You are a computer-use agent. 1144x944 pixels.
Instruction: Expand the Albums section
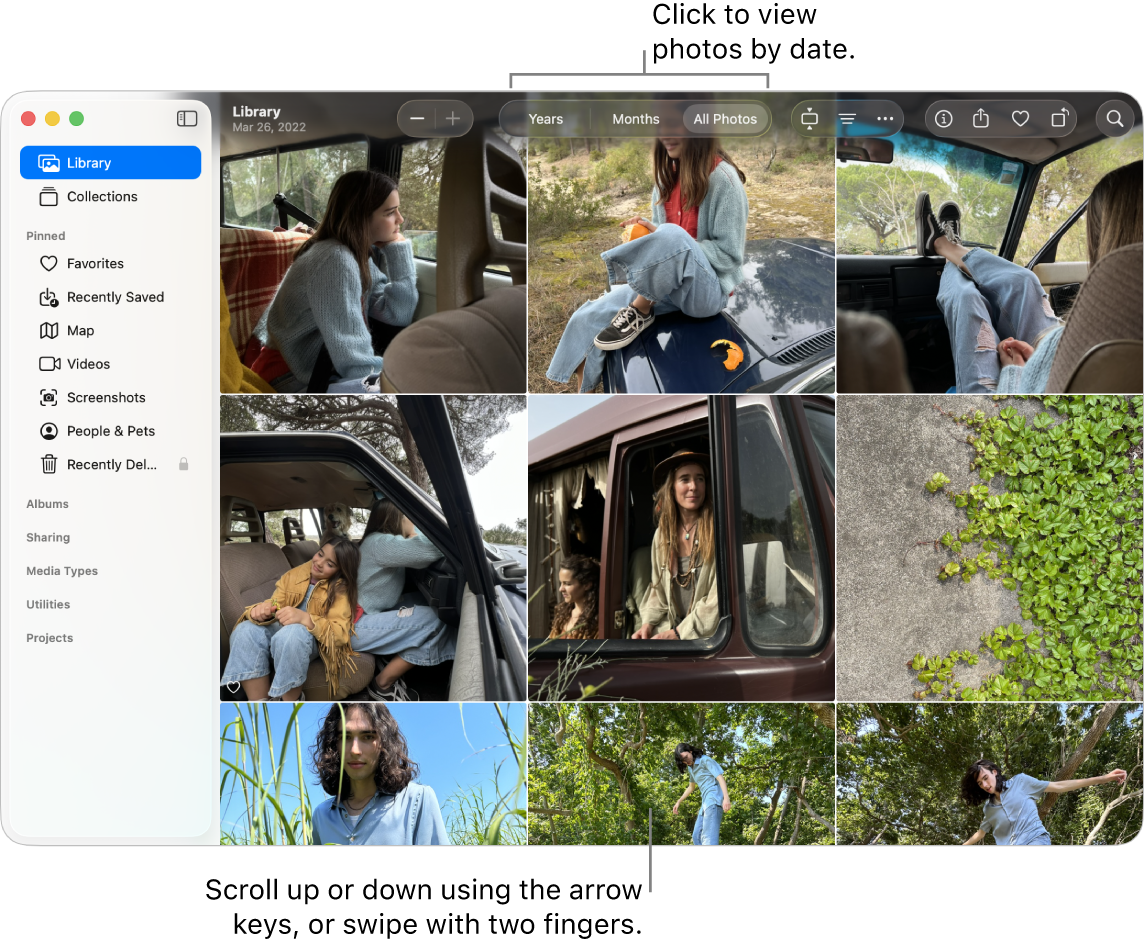click(47, 504)
